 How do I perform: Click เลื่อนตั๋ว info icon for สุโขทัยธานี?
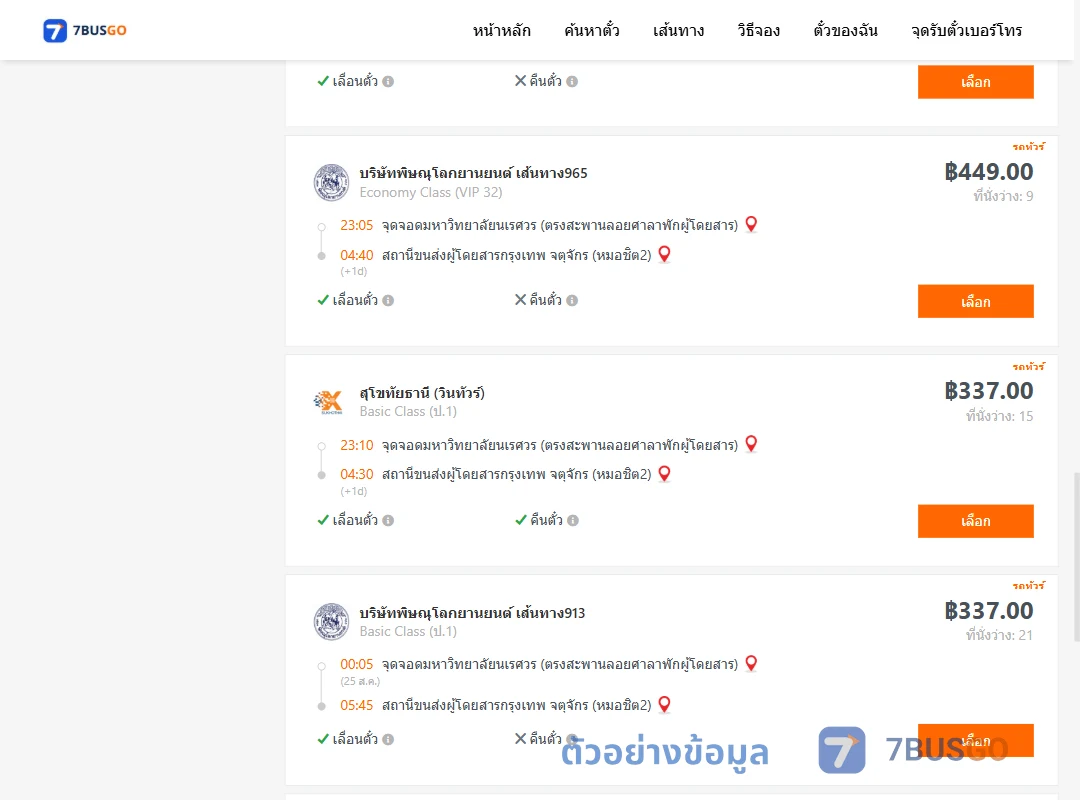(388, 520)
